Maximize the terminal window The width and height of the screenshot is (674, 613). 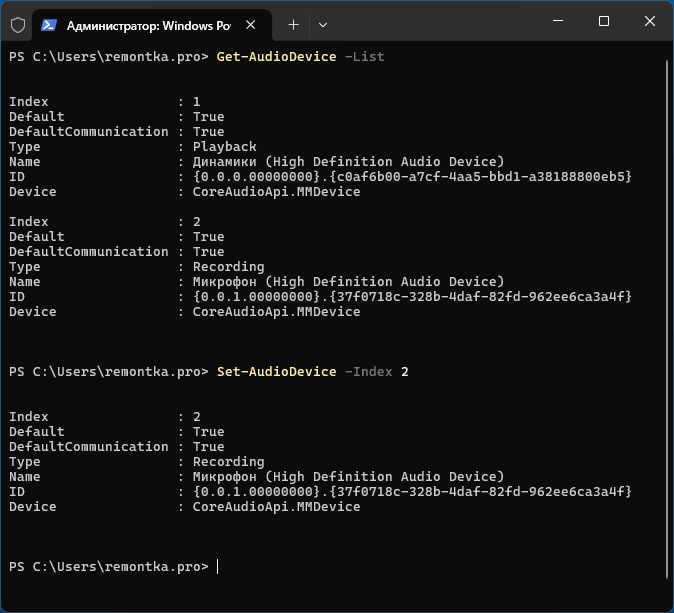point(604,21)
